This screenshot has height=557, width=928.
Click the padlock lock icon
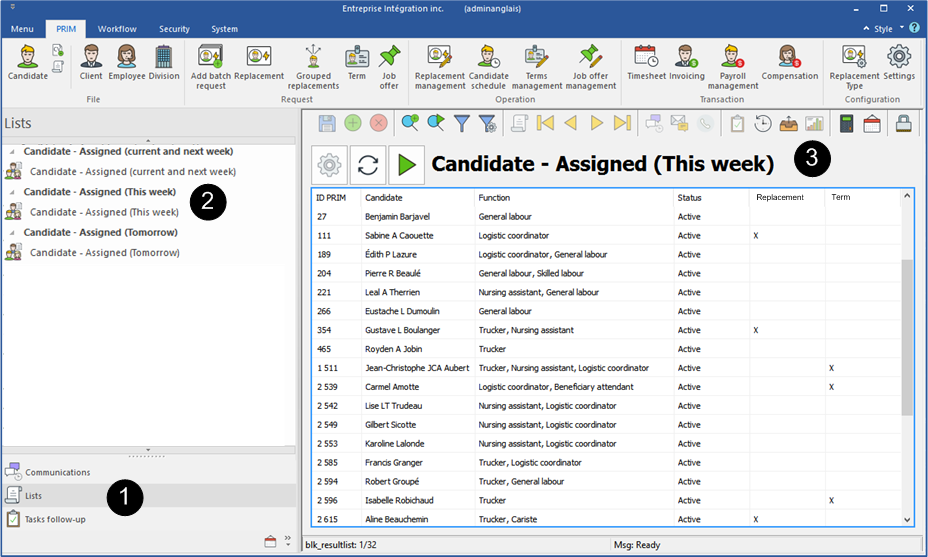(x=903, y=123)
